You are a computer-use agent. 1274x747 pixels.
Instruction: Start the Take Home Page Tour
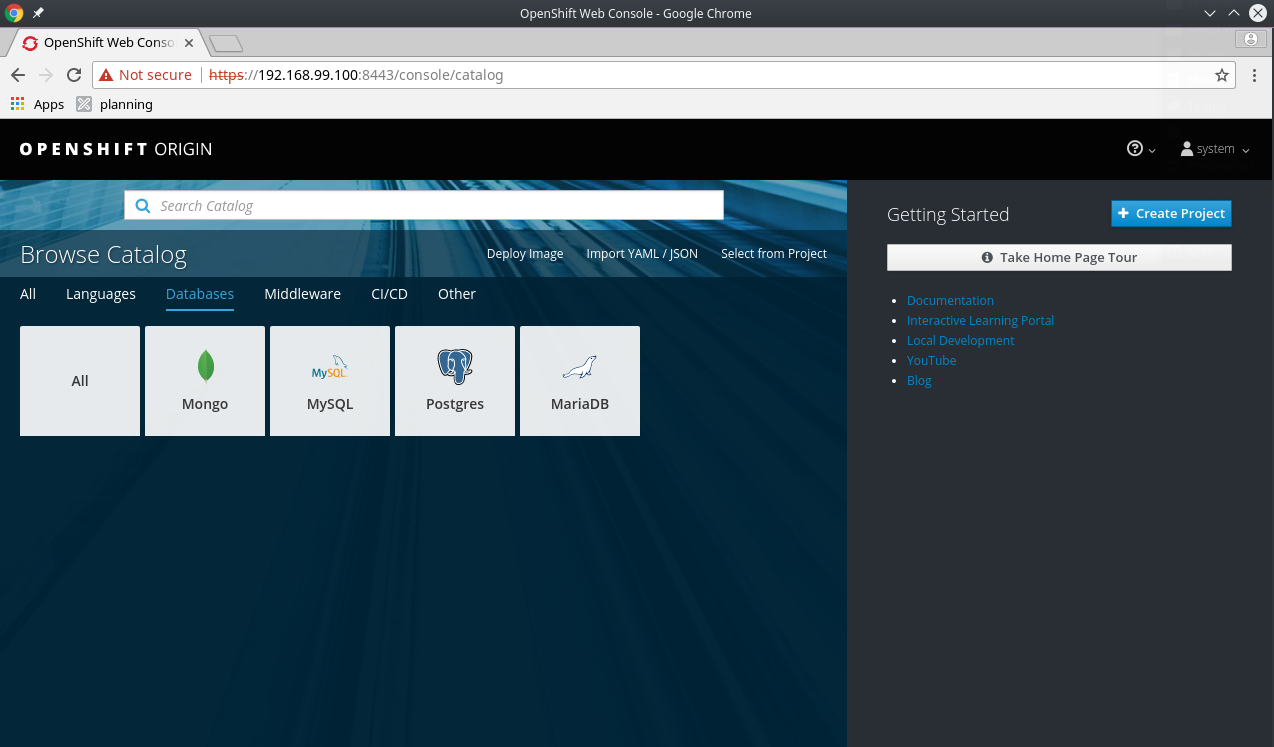pos(1059,257)
